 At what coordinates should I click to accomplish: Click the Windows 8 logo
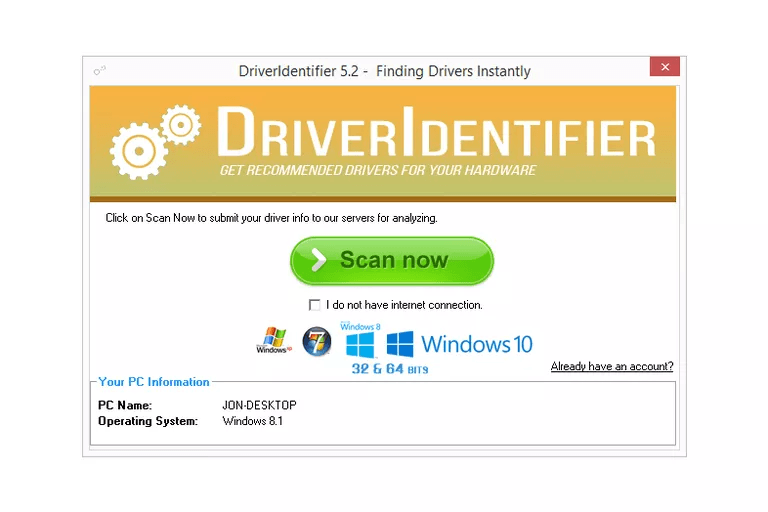point(360,340)
